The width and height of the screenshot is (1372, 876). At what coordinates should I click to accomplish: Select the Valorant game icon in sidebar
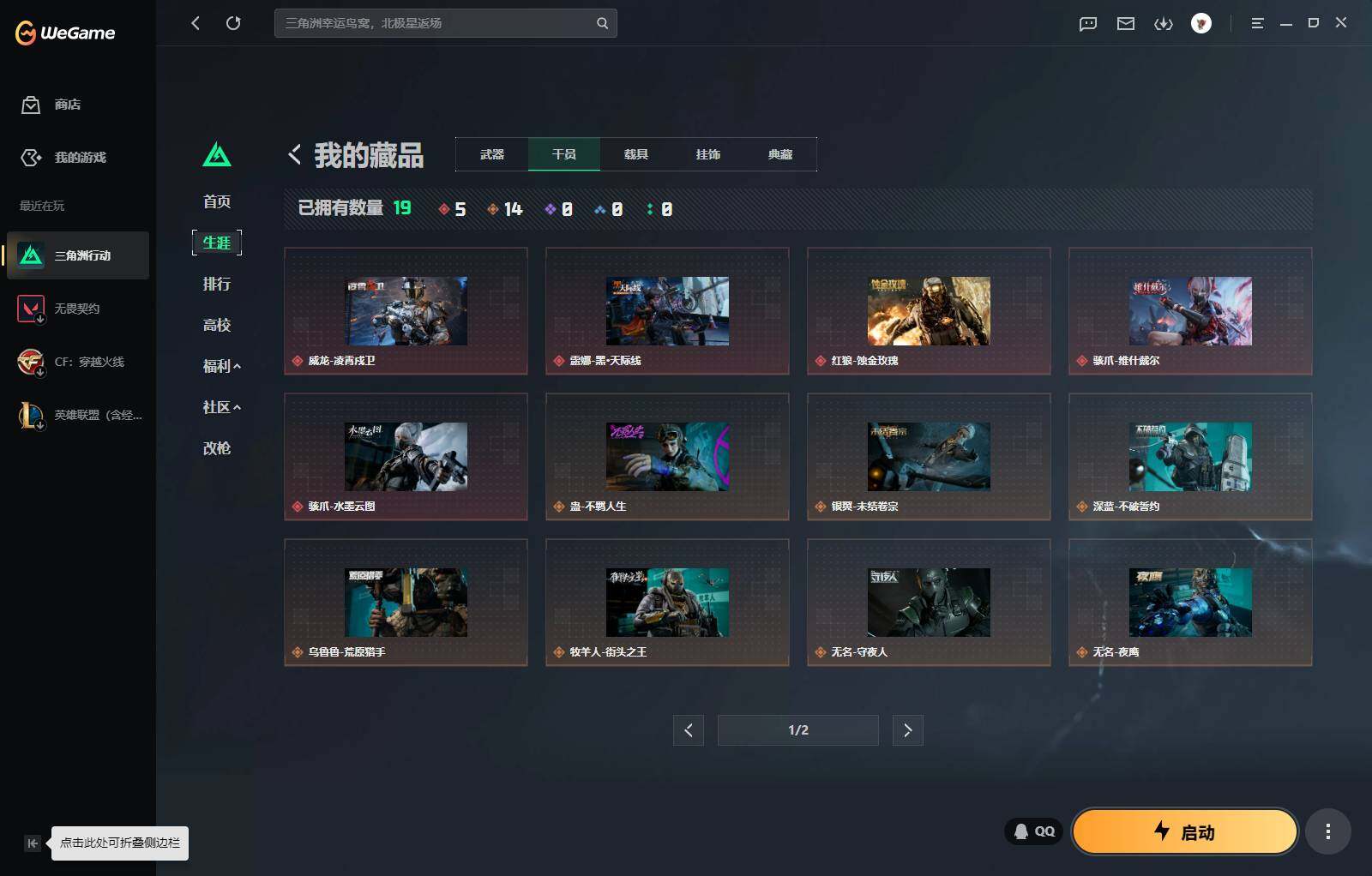tap(32, 309)
